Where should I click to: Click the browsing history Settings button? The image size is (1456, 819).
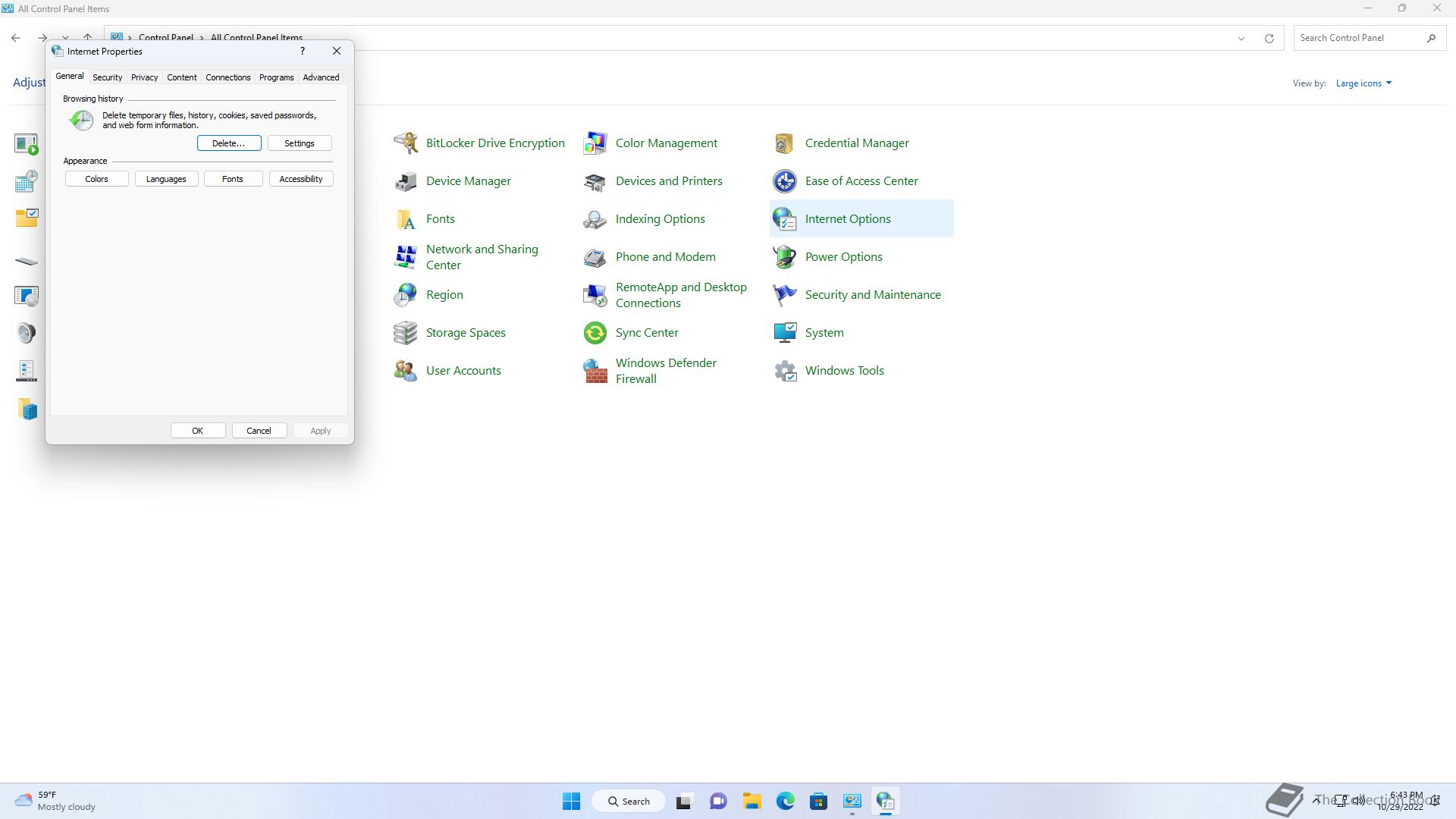[x=300, y=143]
